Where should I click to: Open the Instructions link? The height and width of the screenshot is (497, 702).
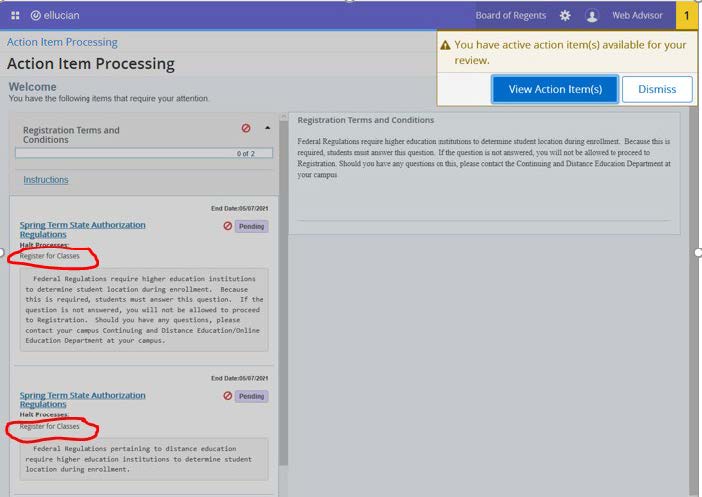click(x=46, y=180)
